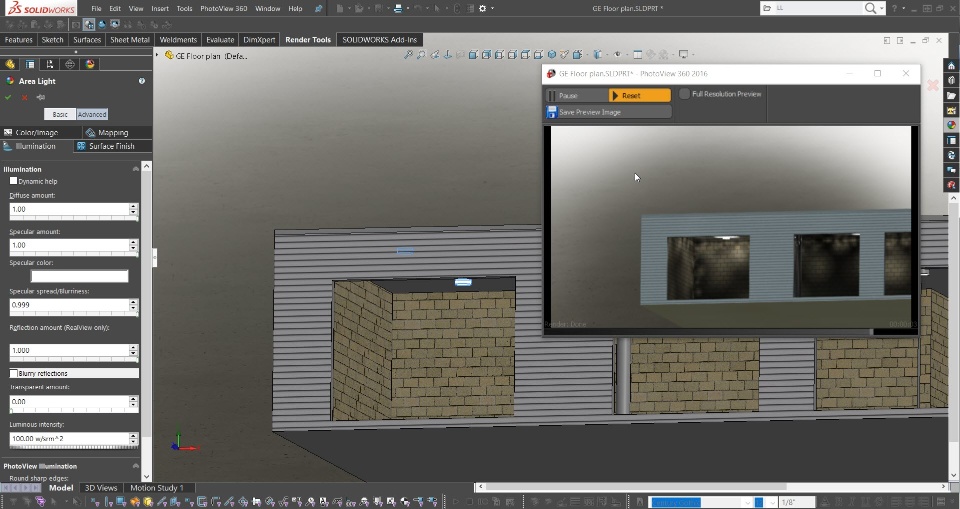Screen dimensions: 960x509
Task: Click the Area Light help icon
Action: click(x=142, y=81)
